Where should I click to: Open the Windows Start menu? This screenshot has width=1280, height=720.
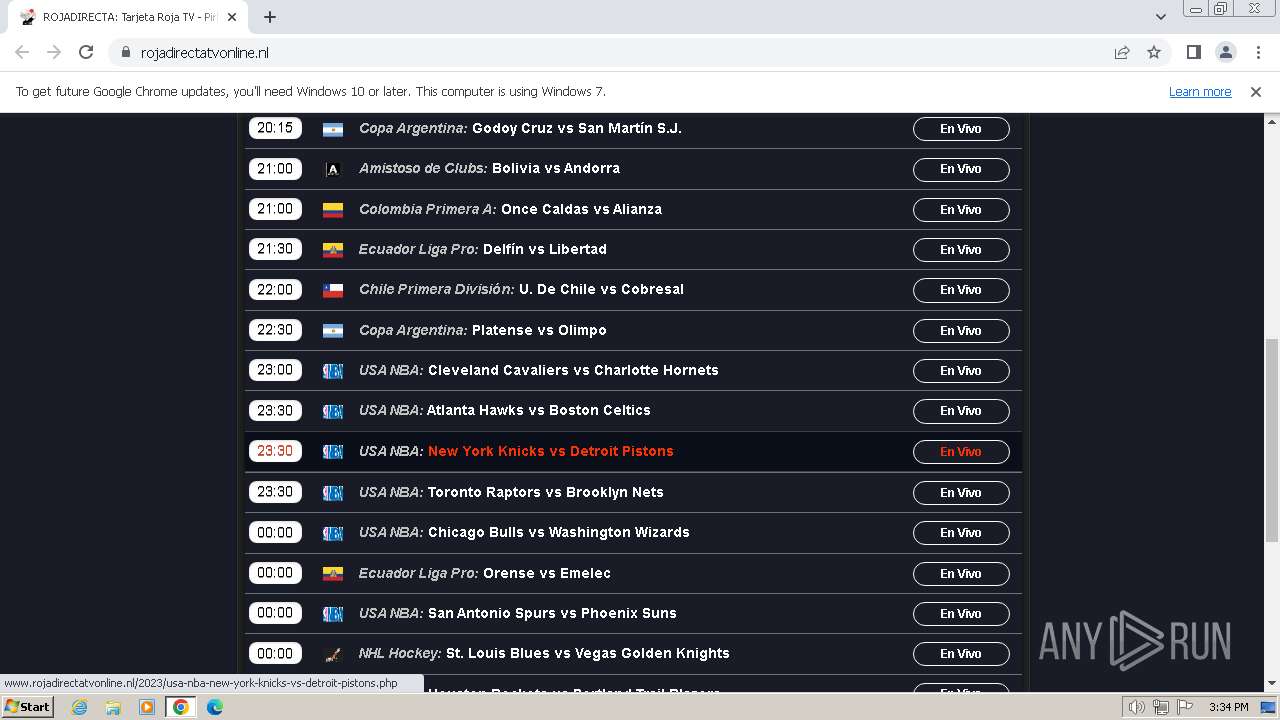[27, 706]
